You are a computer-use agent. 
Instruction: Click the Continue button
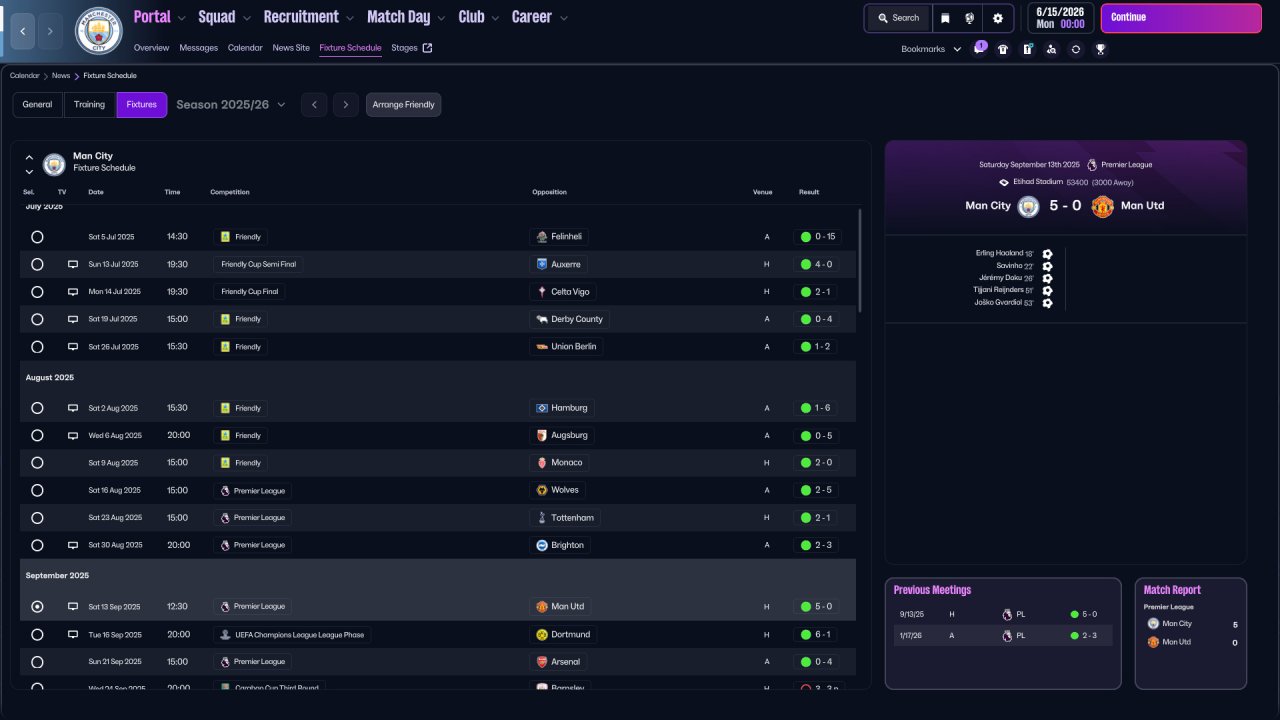pos(1181,18)
